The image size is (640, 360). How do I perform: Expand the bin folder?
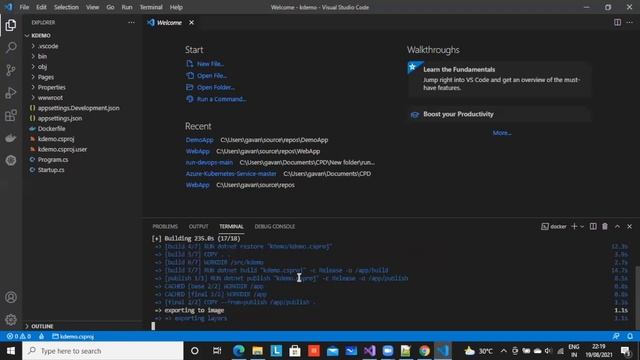click(82, 56)
